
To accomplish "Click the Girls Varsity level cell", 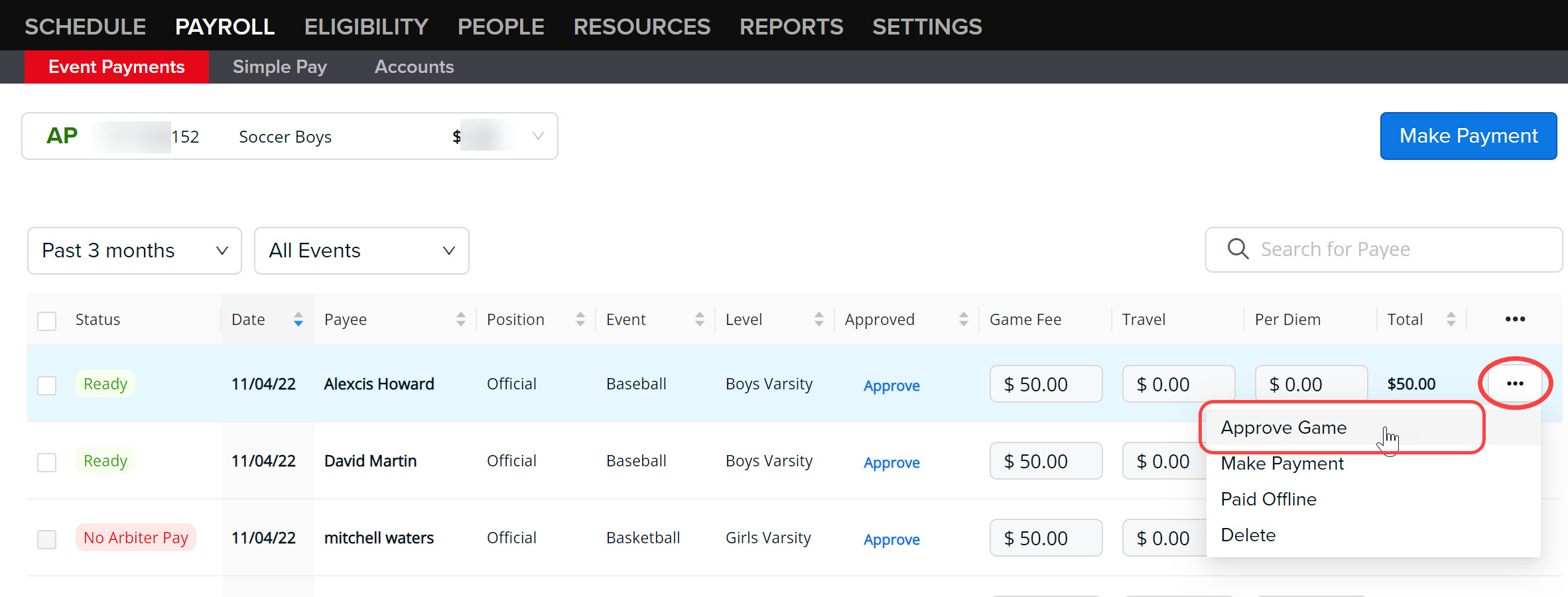I will coord(768,538).
